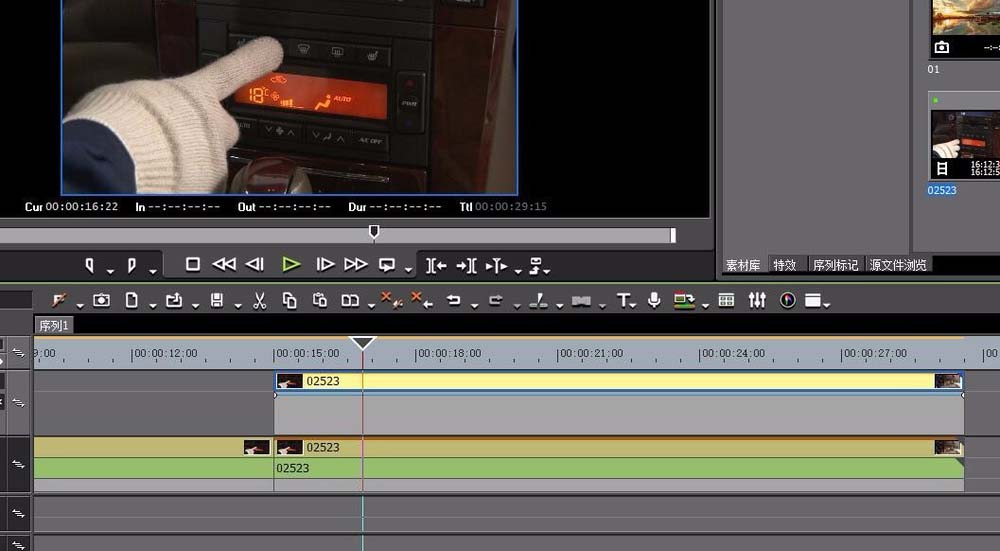The height and width of the screenshot is (551, 1000).
Task: Open the audio mixer sliders icon
Action: tap(757, 300)
